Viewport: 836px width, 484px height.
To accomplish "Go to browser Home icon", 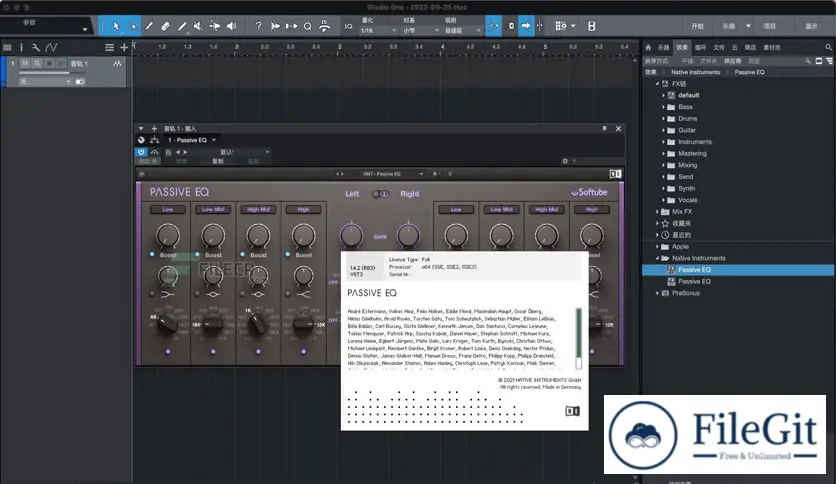I will click(648, 47).
